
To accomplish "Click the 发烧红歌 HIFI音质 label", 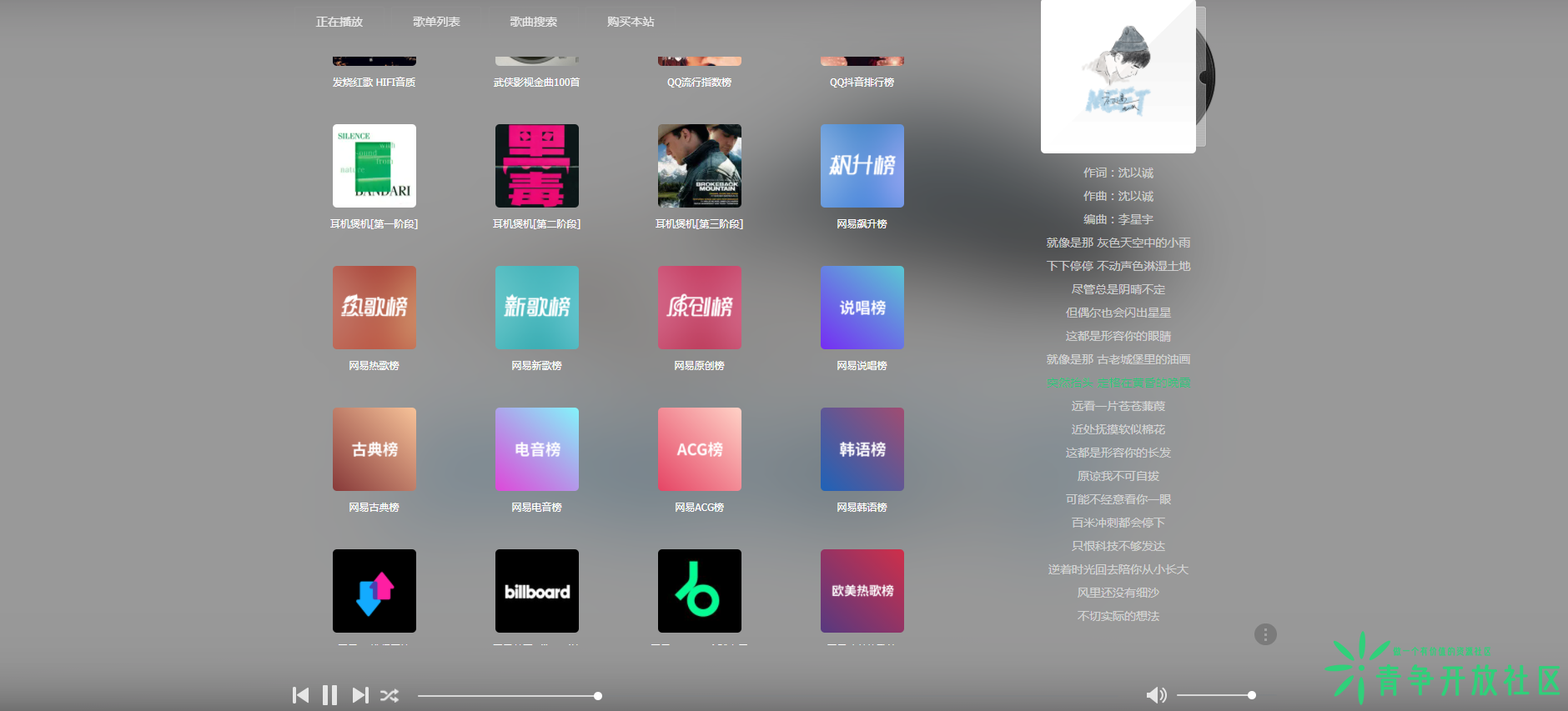I will pyautogui.click(x=374, y=83).
